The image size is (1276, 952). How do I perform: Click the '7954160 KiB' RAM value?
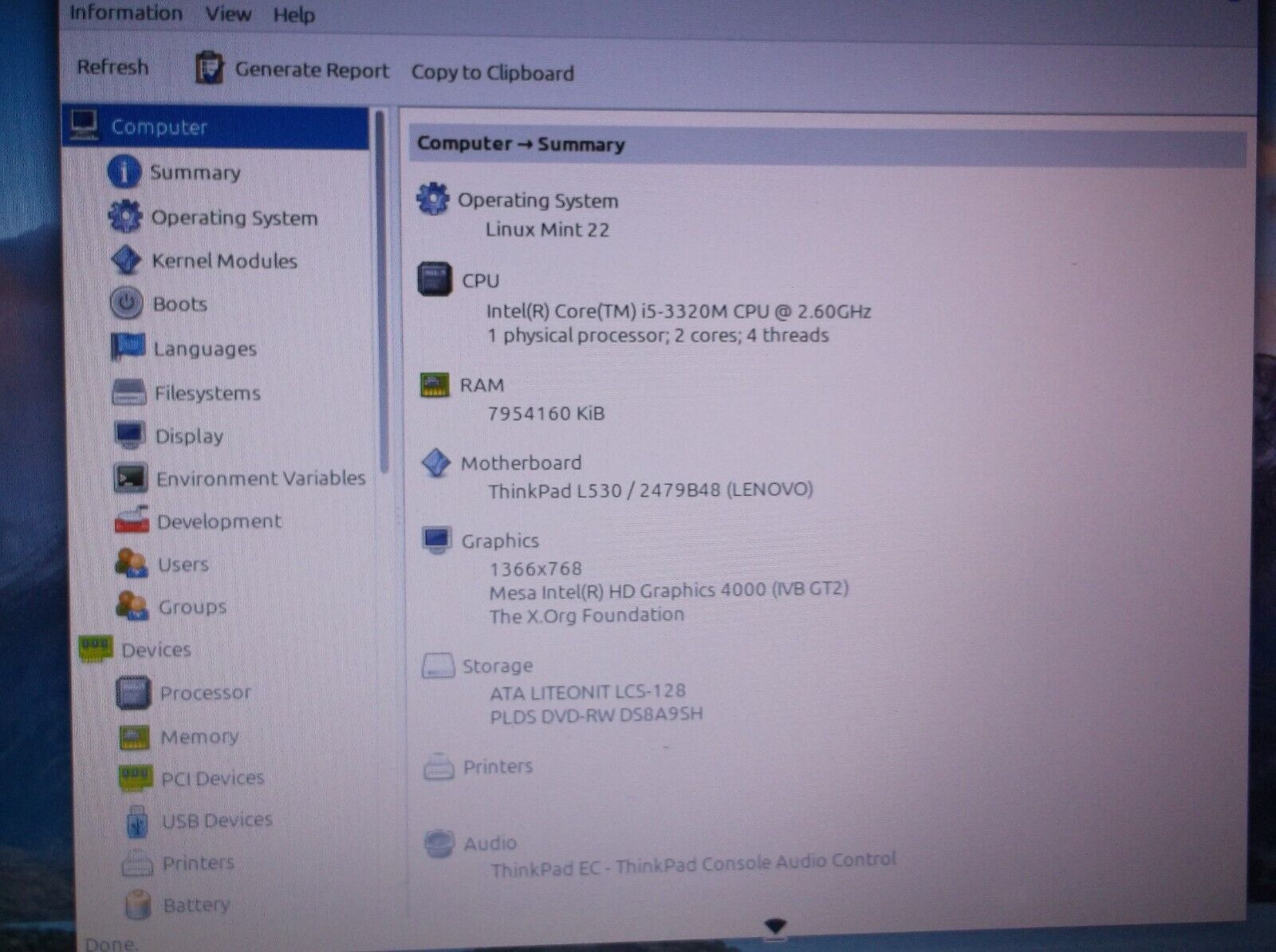pos(546,414)
